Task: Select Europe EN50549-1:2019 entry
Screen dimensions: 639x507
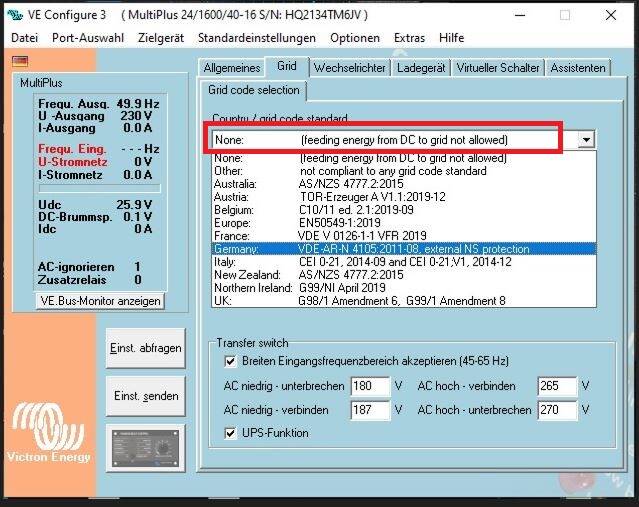Action: click(404, 223)
